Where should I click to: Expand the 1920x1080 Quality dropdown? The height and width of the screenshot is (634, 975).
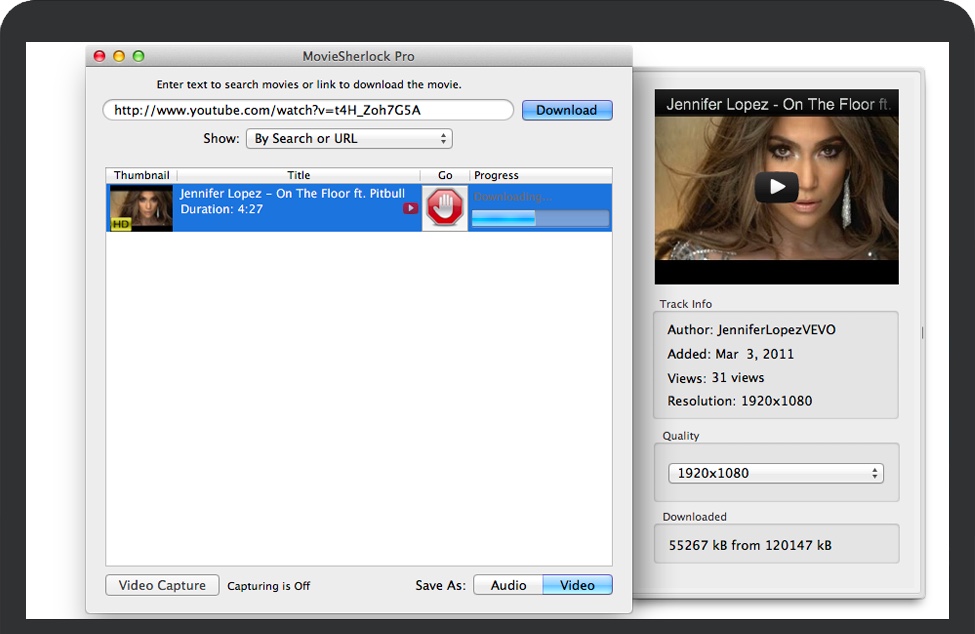(776, 473)
